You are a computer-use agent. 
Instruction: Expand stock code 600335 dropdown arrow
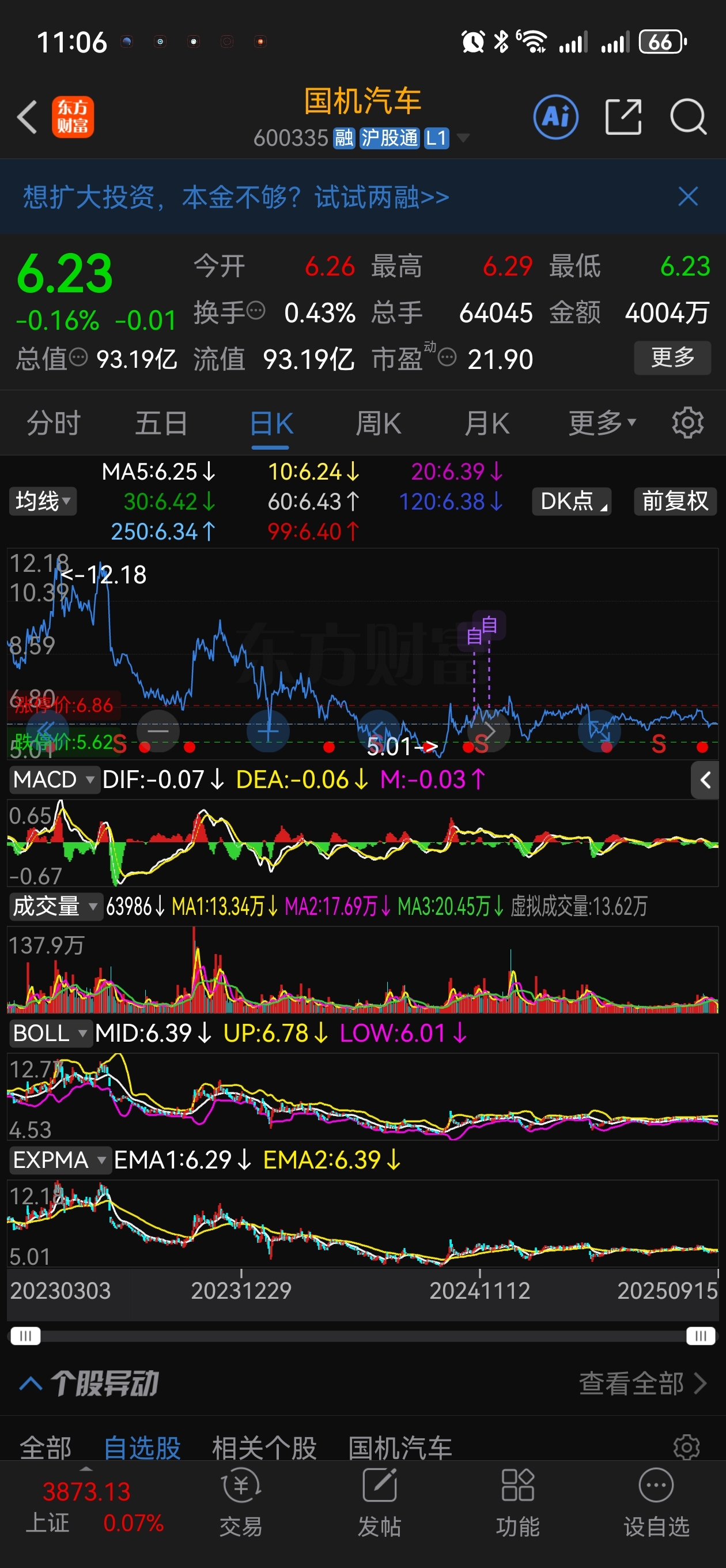pos(463,138)
